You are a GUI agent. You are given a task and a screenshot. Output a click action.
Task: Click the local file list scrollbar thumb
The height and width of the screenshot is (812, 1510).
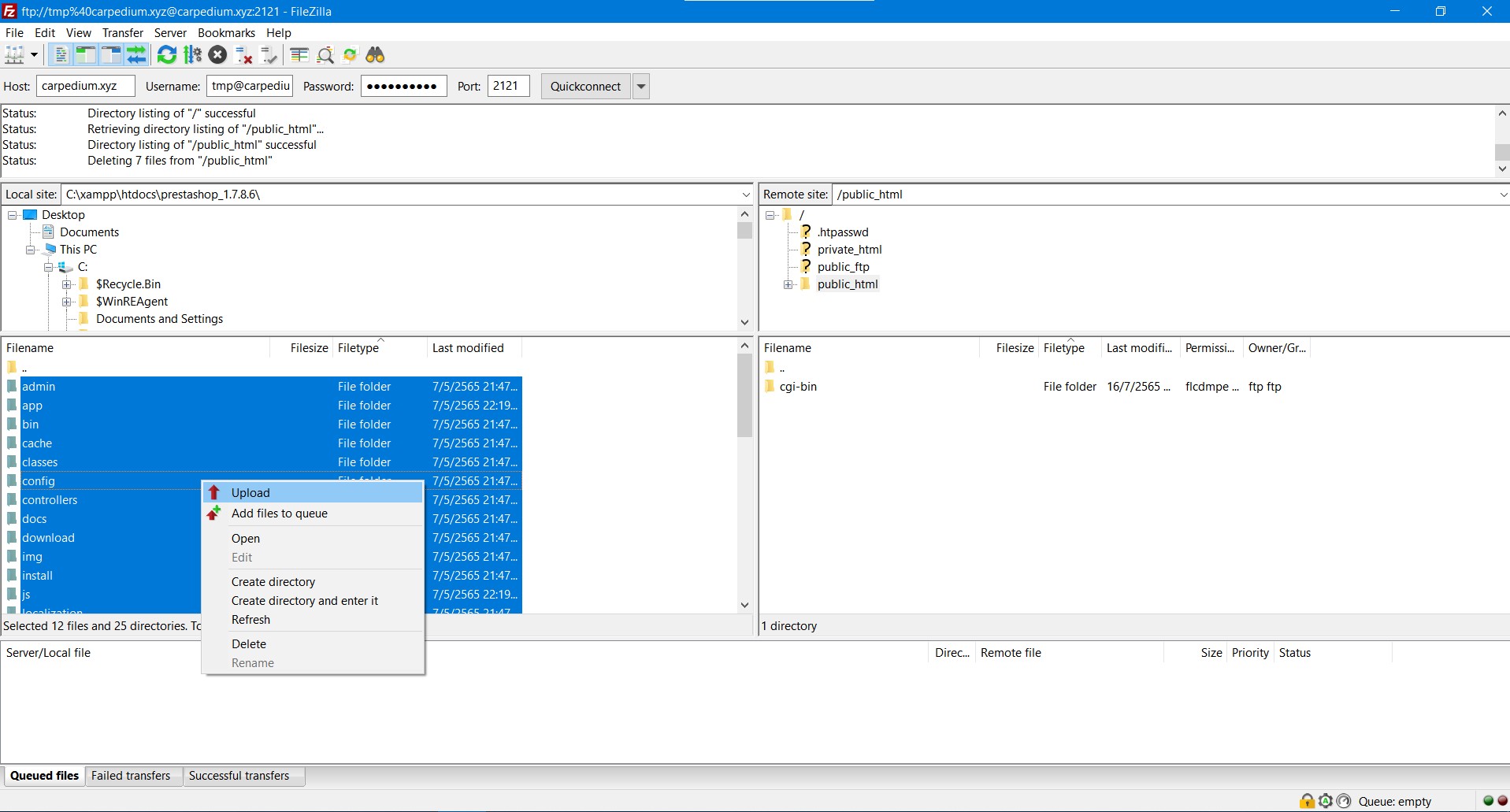coord(744,395)
